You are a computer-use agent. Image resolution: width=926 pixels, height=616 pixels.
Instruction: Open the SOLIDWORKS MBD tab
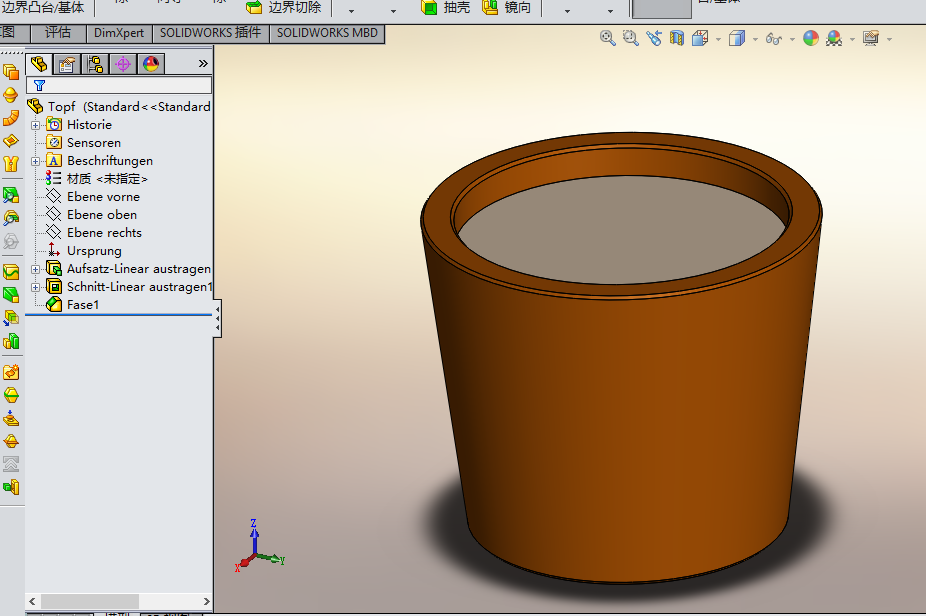coord(327,32)
